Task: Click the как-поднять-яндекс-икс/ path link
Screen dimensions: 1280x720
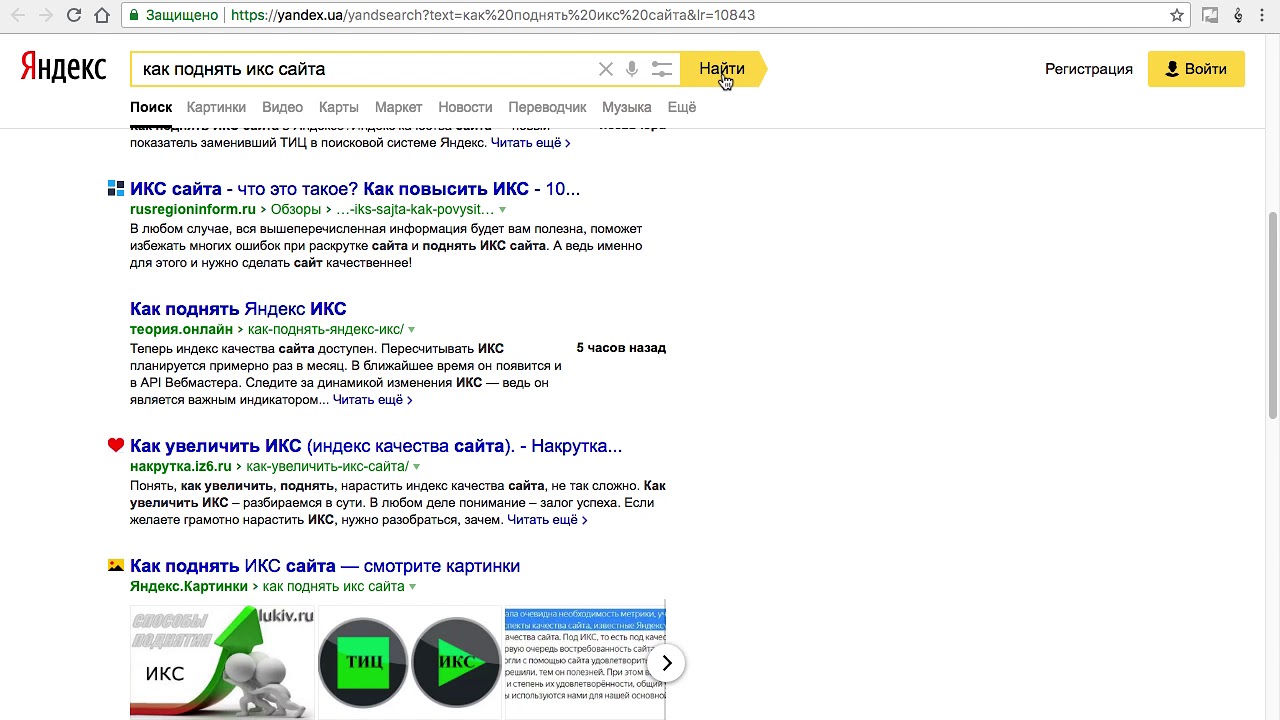Action: coord(326,329)
